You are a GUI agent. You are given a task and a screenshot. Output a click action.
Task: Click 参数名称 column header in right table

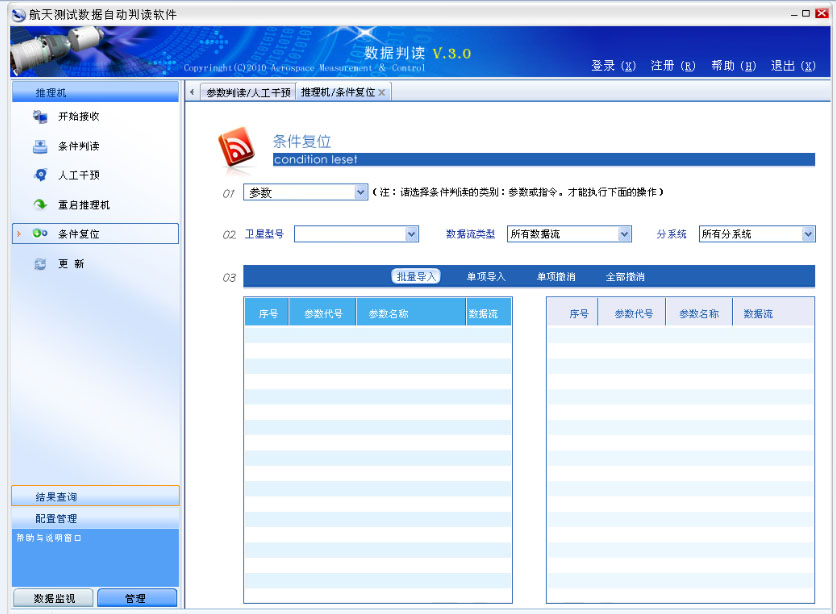(699, 313)
